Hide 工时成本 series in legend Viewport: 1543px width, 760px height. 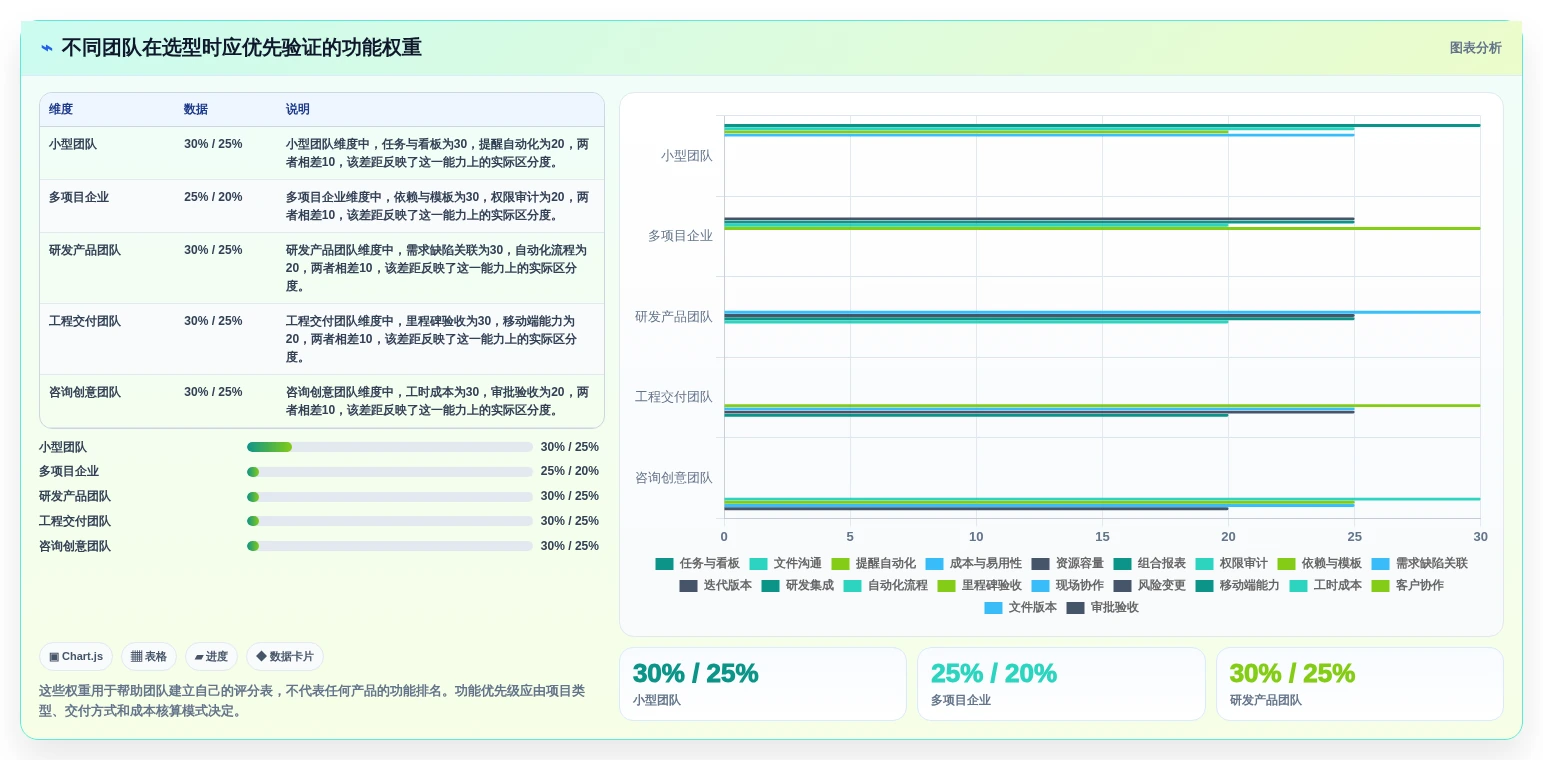(x=1325, y=586)
